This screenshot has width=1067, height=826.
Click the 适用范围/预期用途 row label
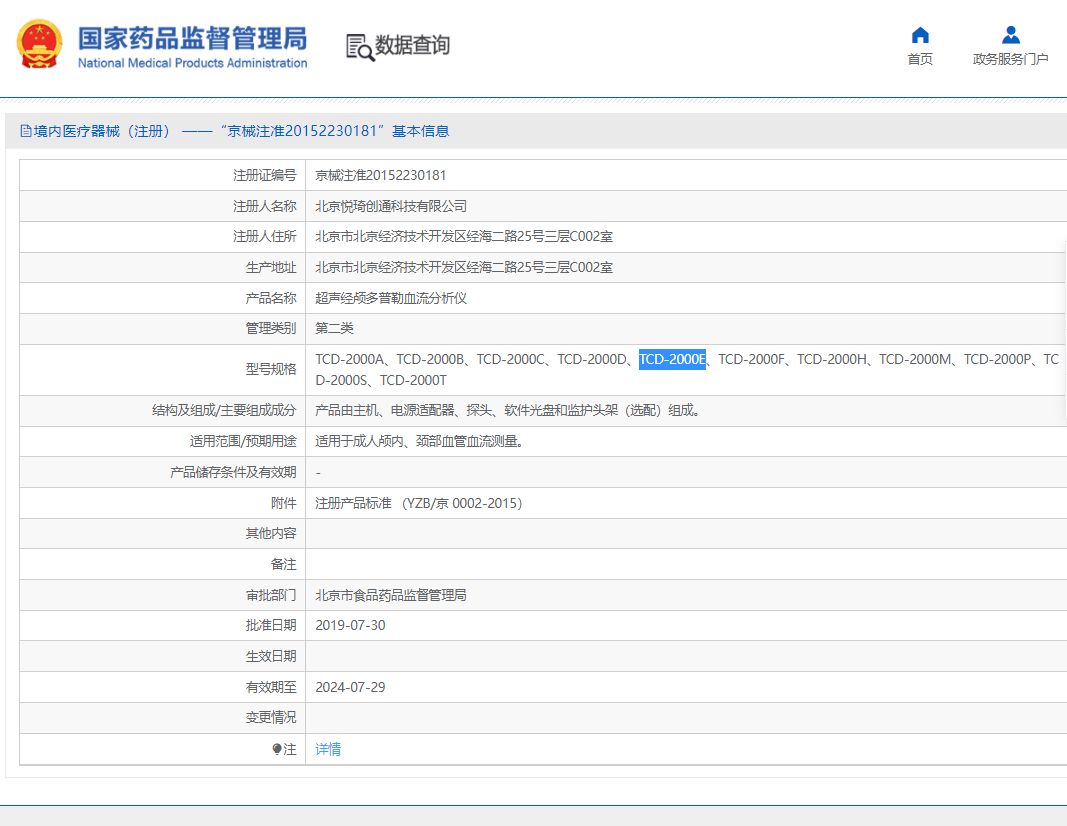243,442
